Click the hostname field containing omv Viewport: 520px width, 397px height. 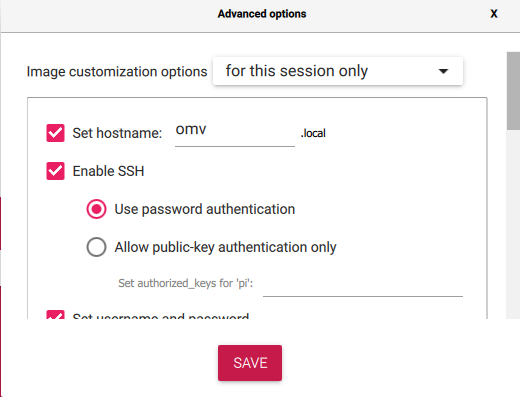(x=235, y=132)
